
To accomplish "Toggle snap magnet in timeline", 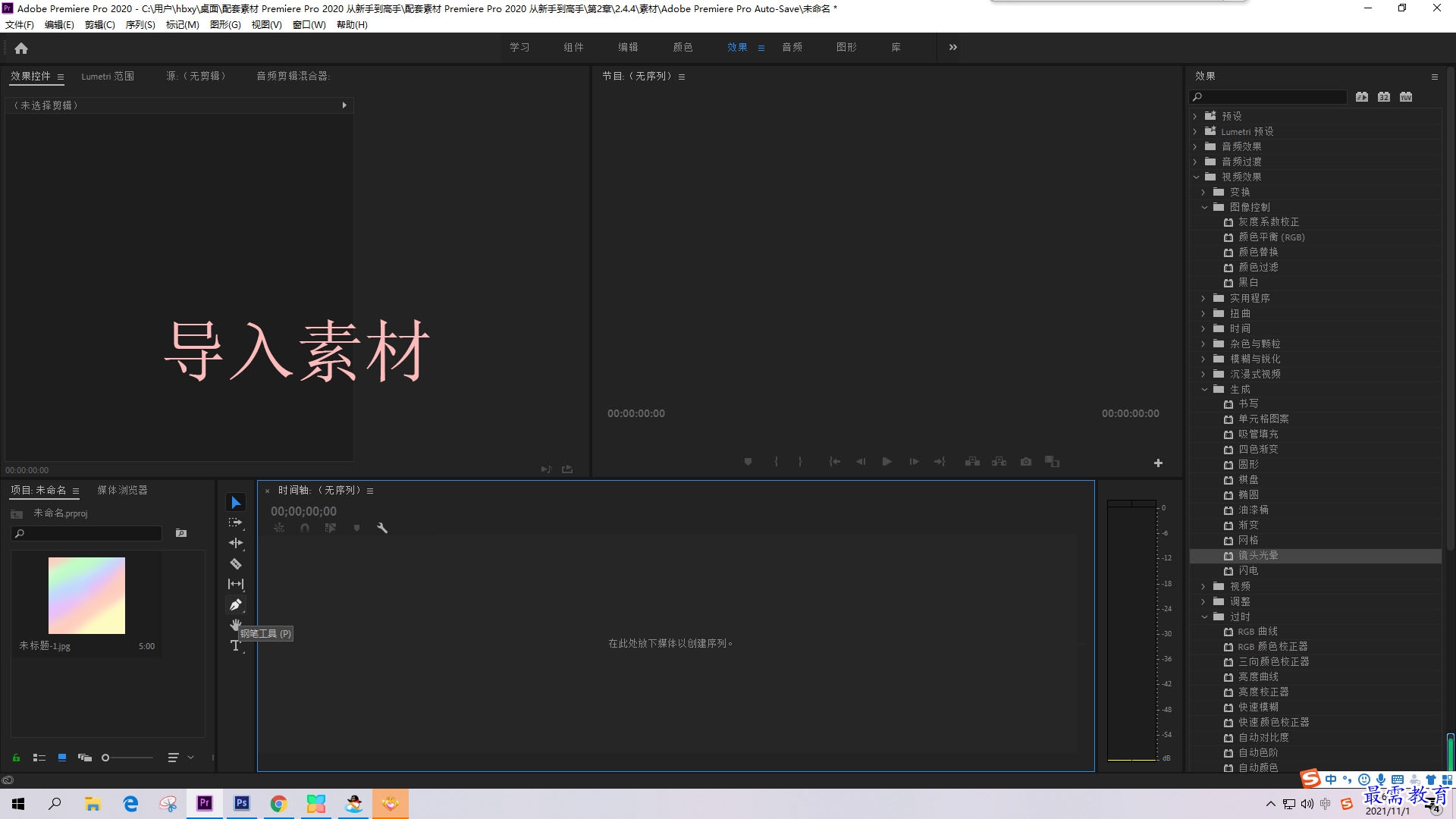I will coord(305,529).
